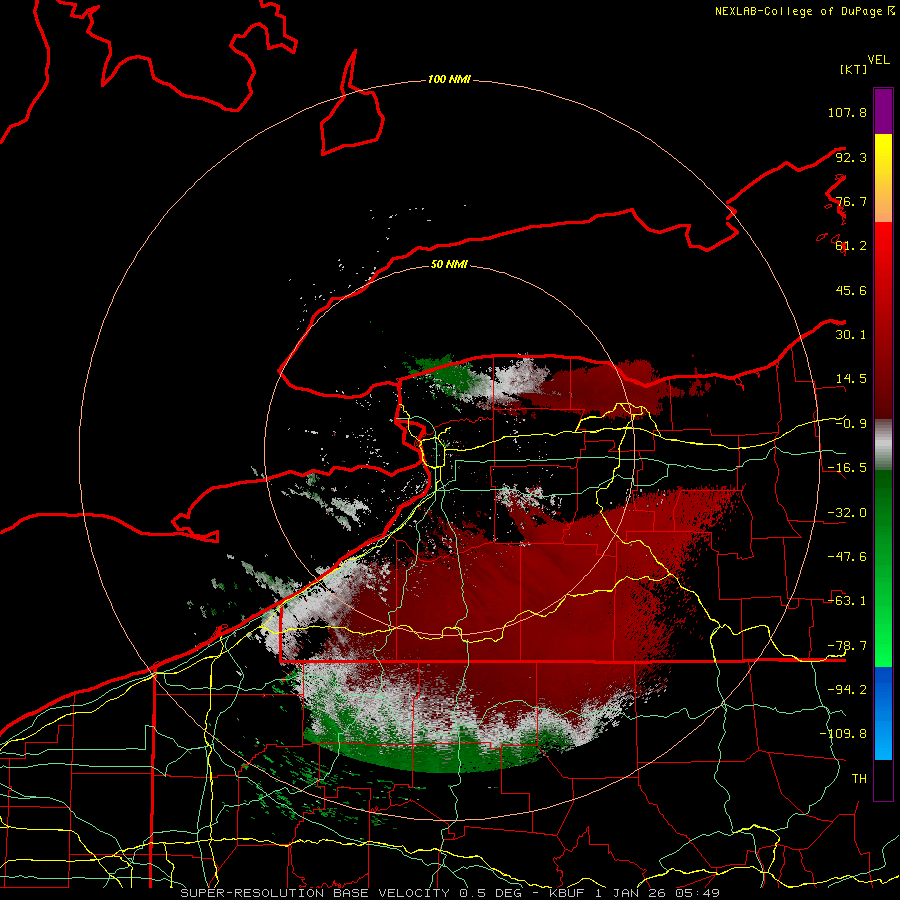Click the -16.5 velocity scale value
The width and height of the screenshot is (900, 900).
[x=847, y=468]
